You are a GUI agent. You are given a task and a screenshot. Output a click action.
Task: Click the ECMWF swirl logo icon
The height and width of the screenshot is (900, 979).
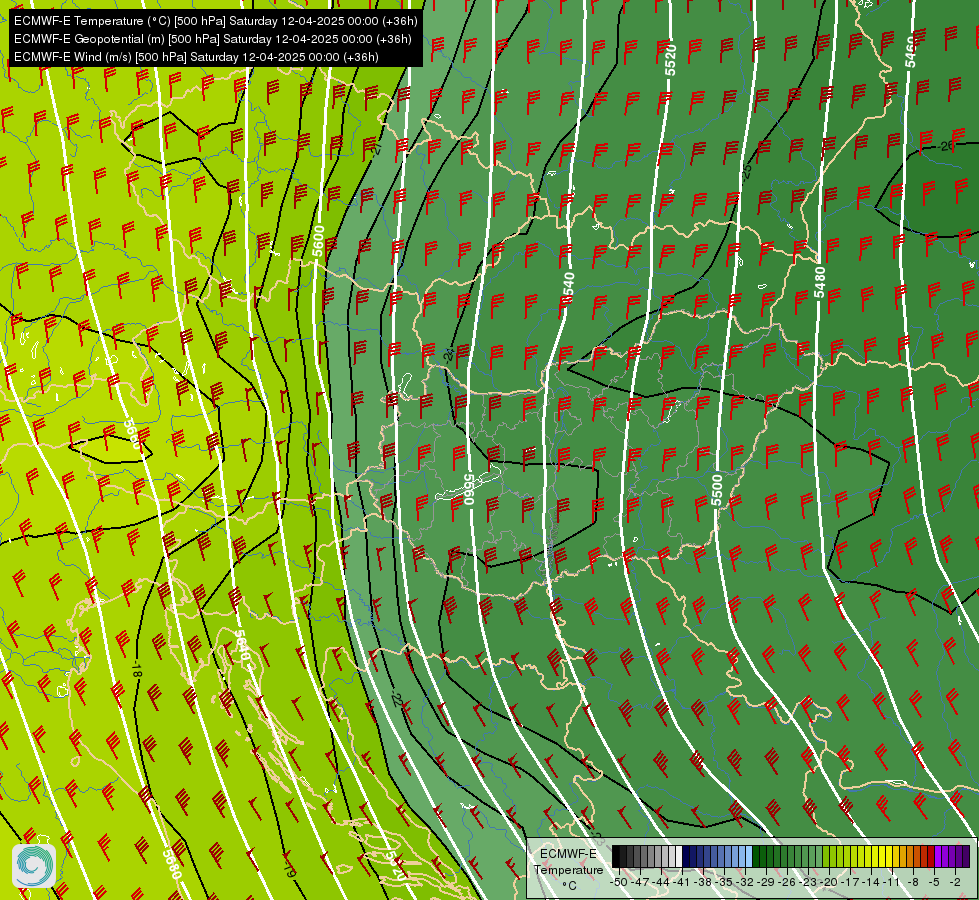coord(34,866)
